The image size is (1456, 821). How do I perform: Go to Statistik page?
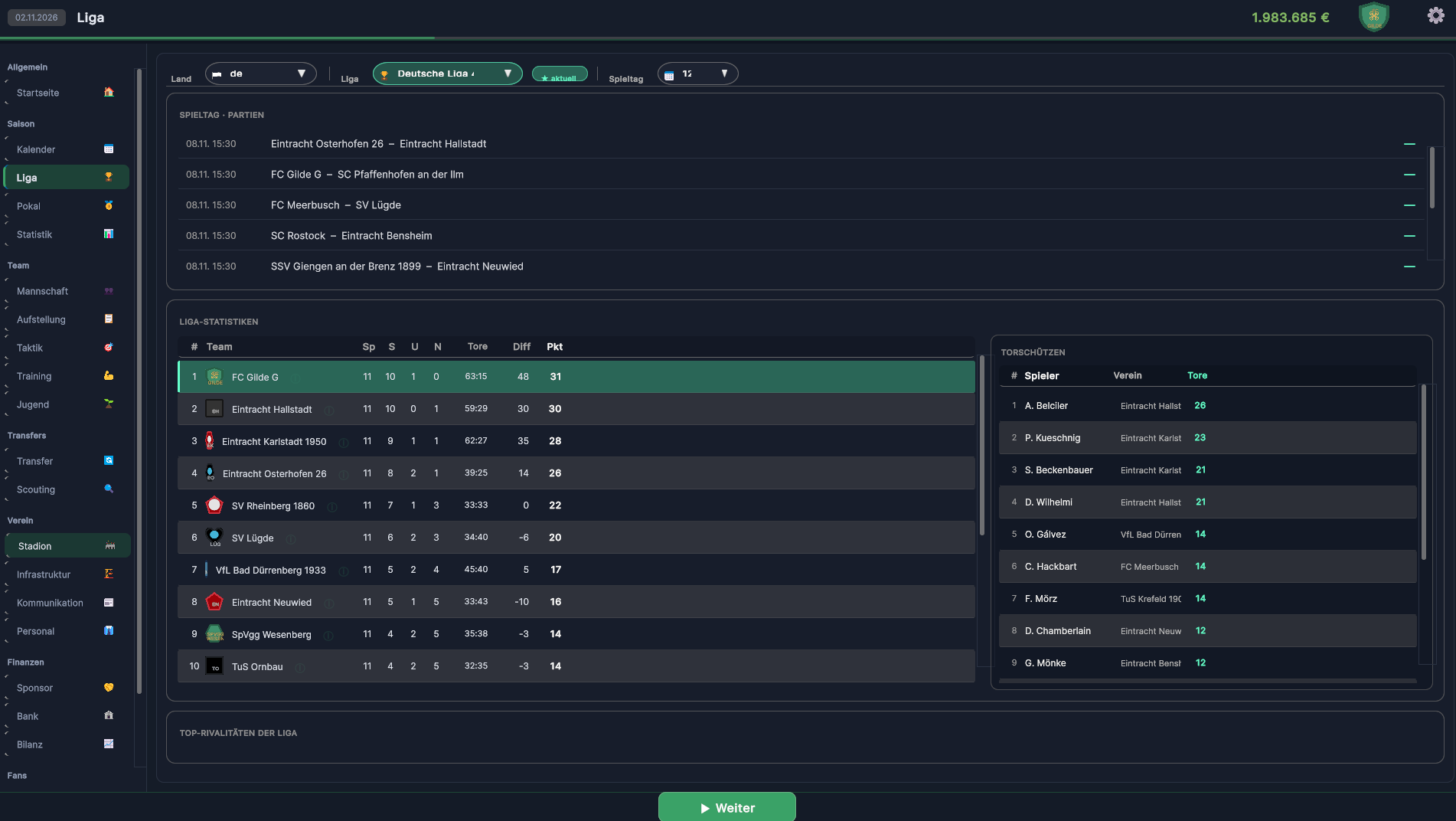tap(66, 234)
